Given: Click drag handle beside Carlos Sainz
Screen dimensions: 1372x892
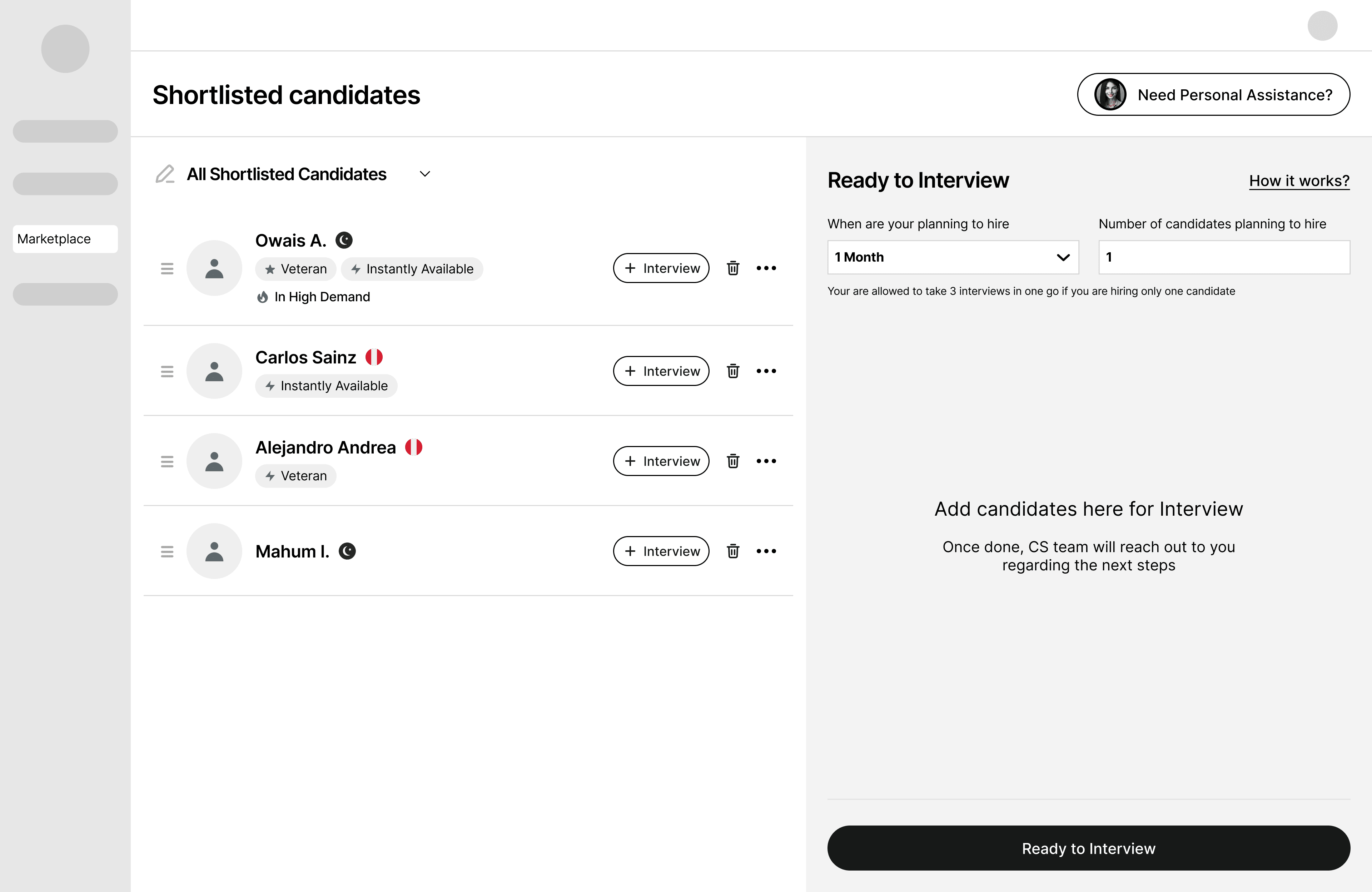Looking at the screenshot, I should coord(167,371).
